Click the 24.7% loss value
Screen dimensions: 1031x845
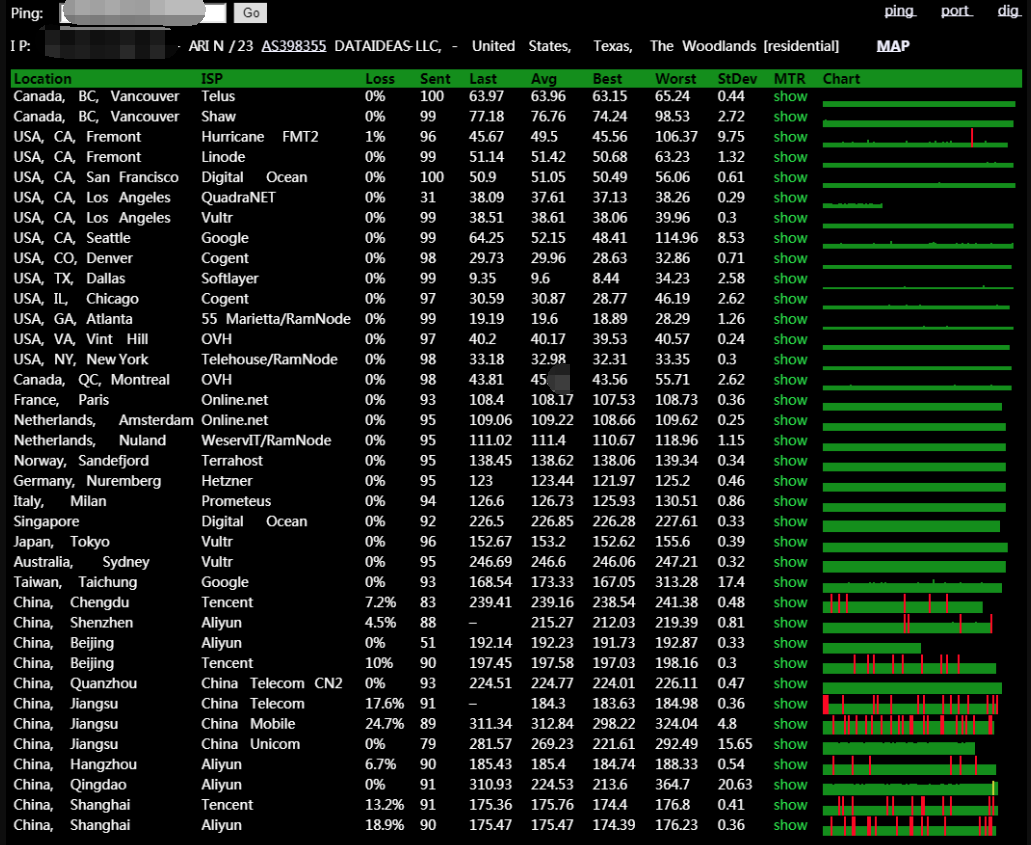[385, 725]
